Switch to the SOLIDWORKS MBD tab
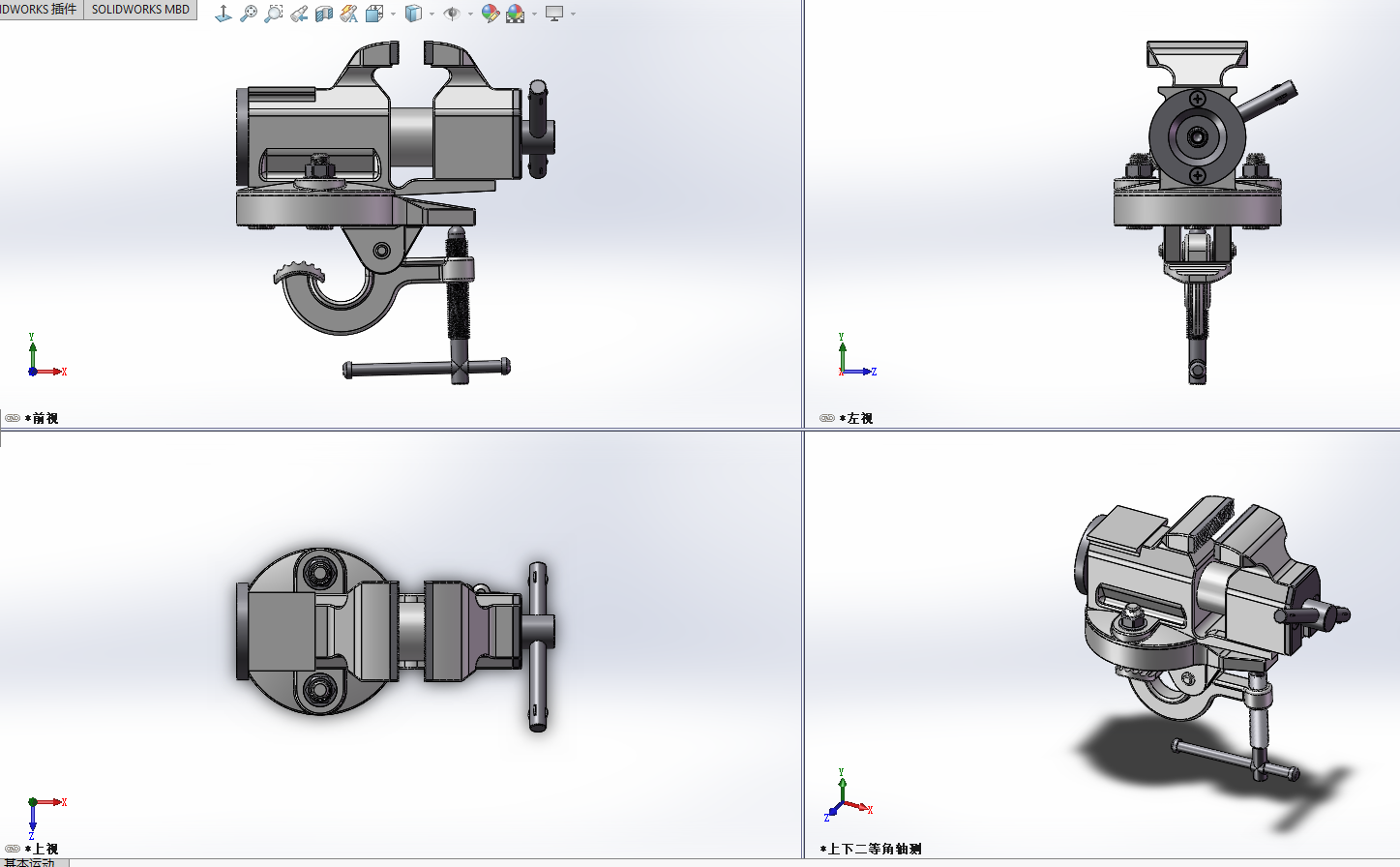Image resolution: width=1400 pixels, height=867 pixels. 140,9
